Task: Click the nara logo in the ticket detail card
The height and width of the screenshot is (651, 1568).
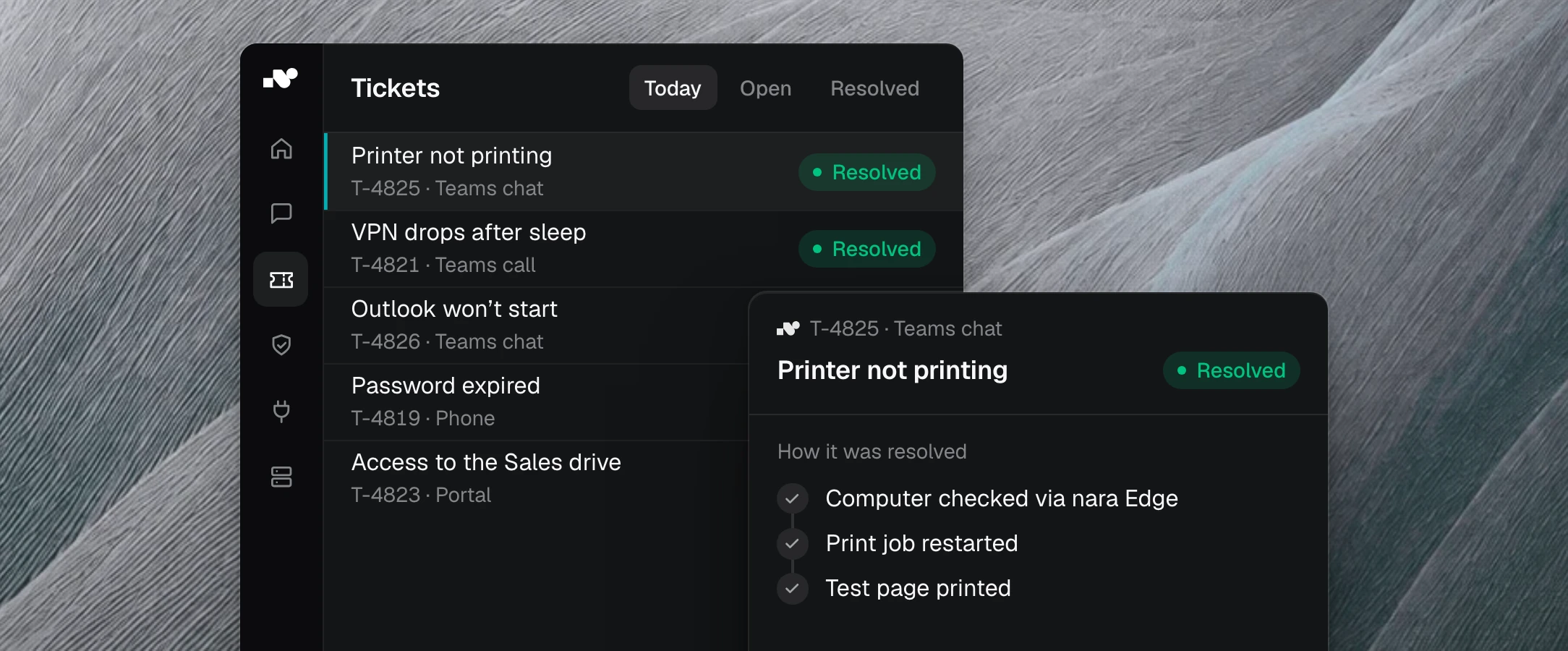Action: pos(788,328)
